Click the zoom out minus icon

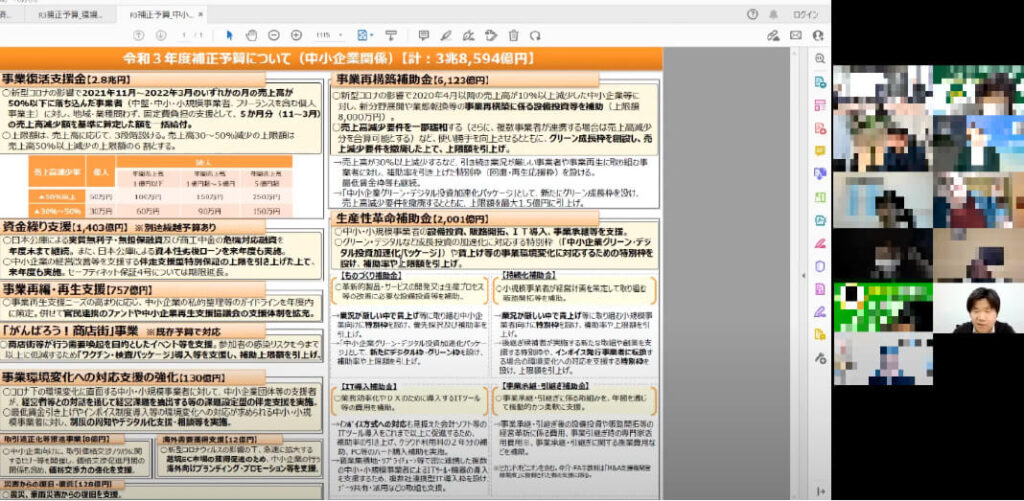274,35
